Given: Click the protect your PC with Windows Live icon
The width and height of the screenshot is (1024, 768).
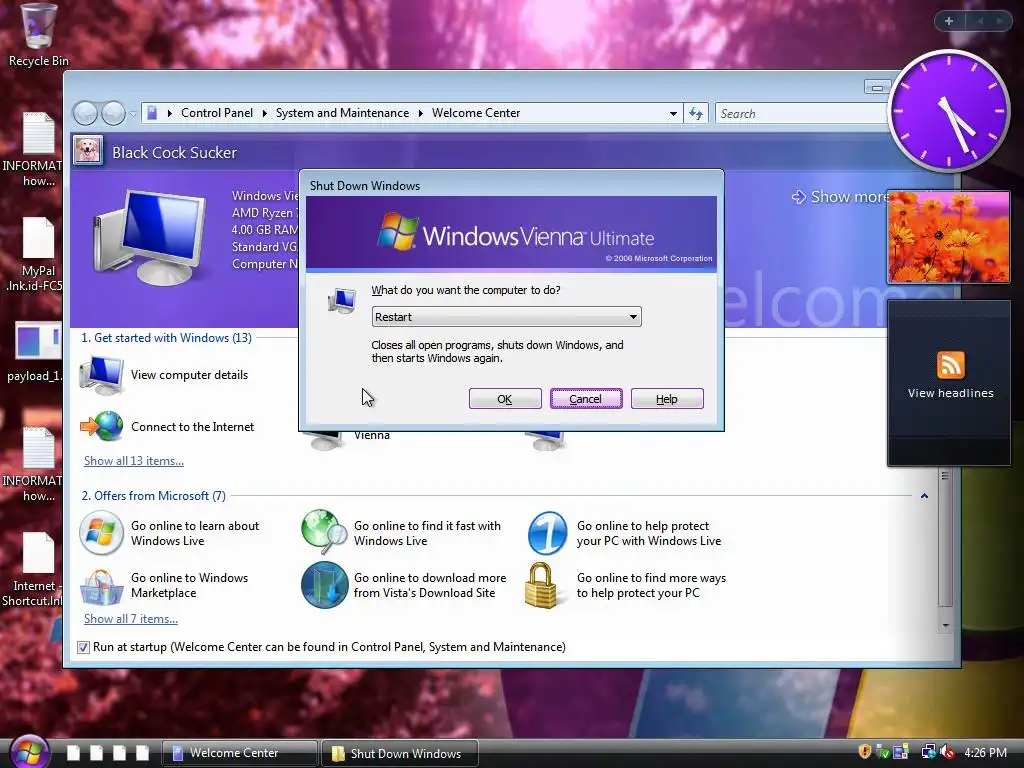Looking at the screenshot, I should 547,533.
